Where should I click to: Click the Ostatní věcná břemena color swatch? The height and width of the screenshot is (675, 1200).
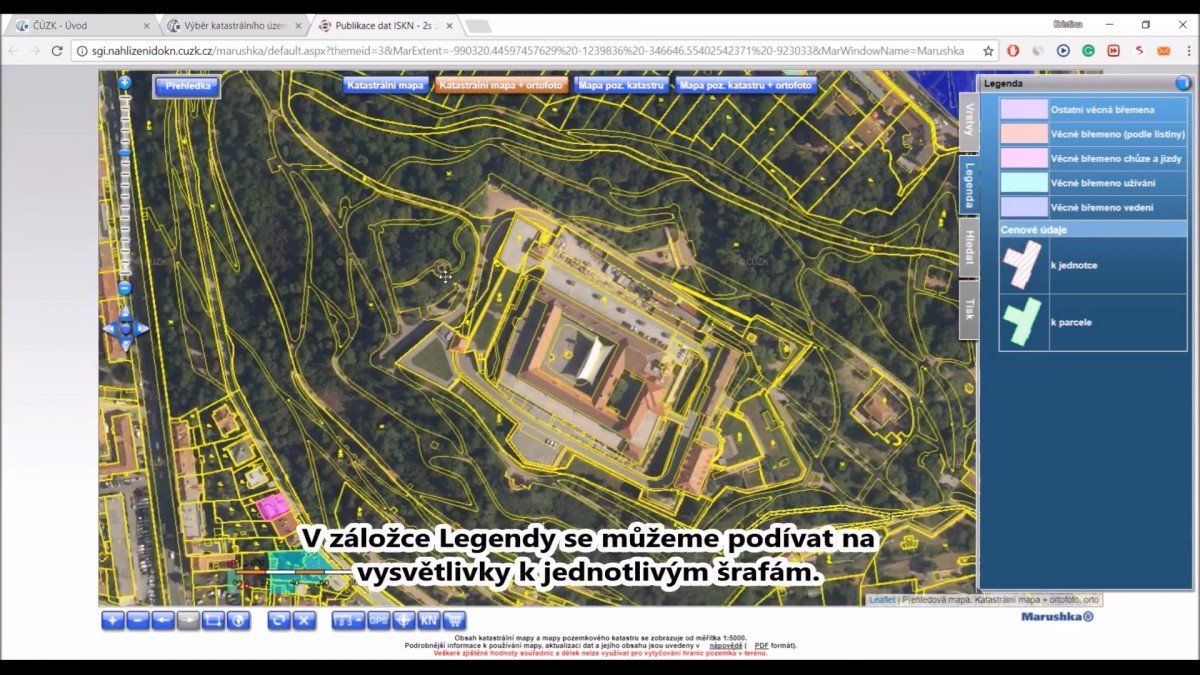pos(1023,109)
